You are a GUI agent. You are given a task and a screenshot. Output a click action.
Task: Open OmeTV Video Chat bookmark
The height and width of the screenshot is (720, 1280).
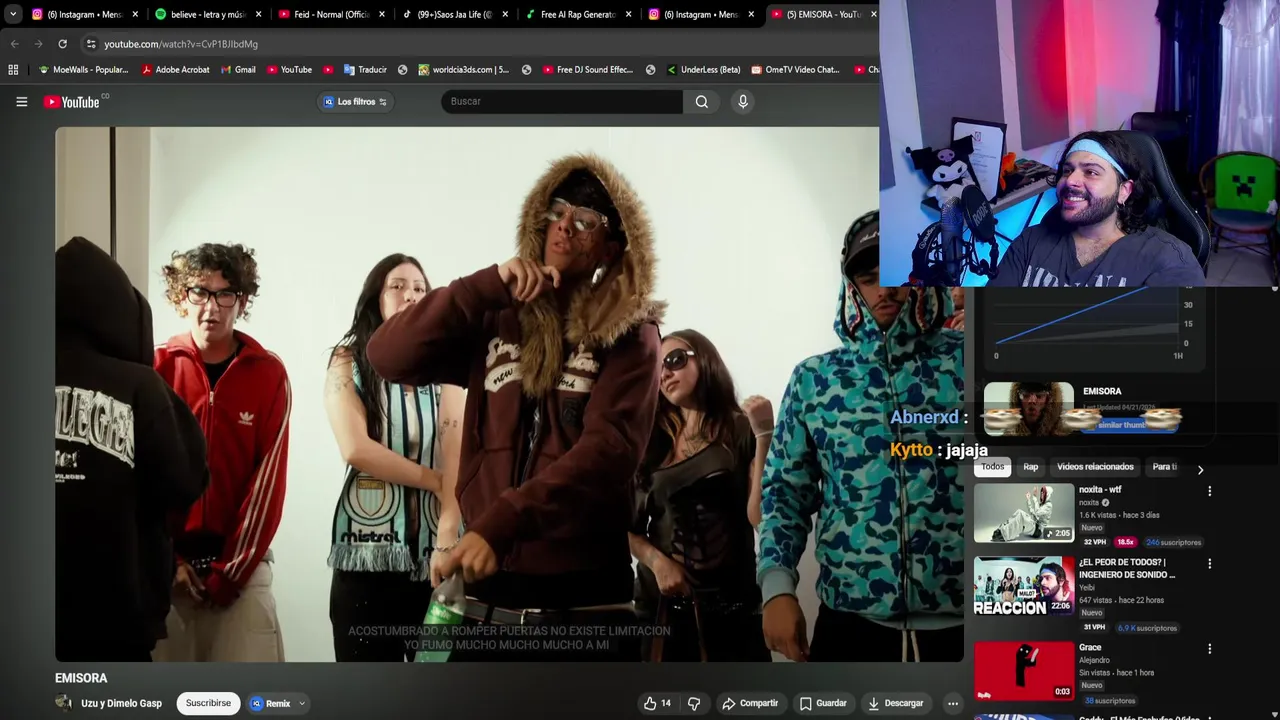795,70
